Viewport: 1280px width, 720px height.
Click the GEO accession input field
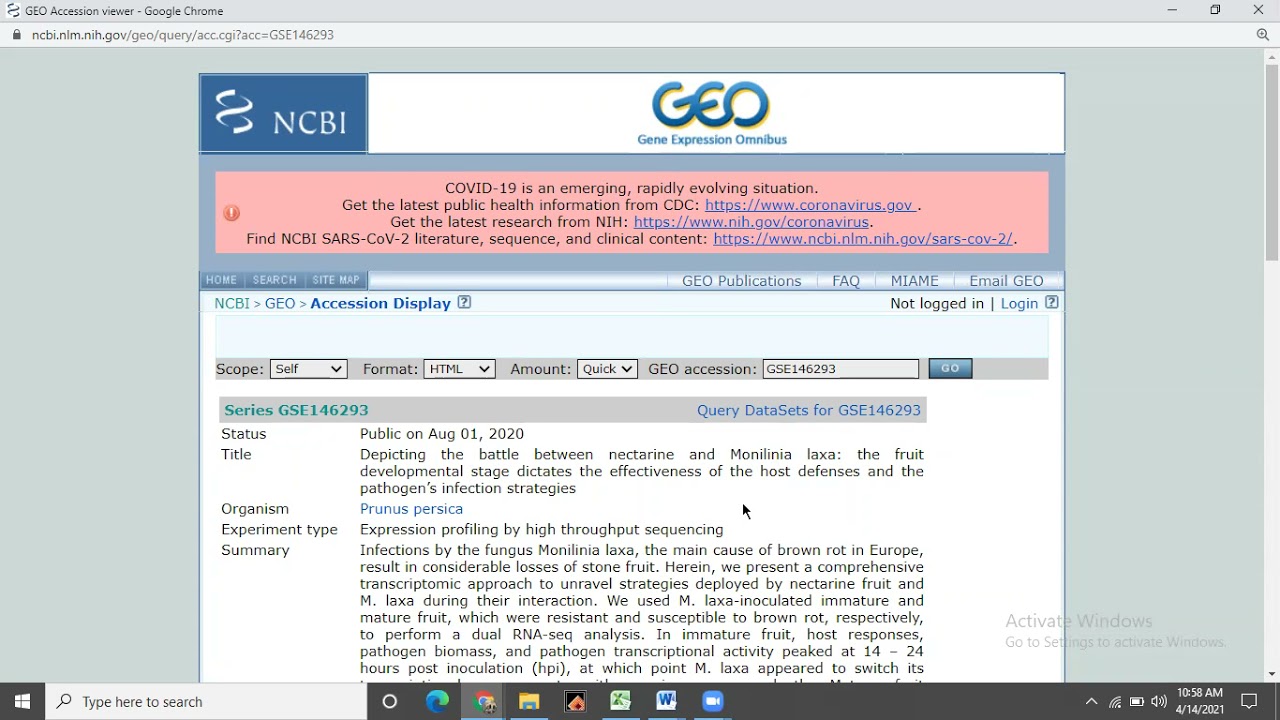pyautogui.click(x=841, y=369)
